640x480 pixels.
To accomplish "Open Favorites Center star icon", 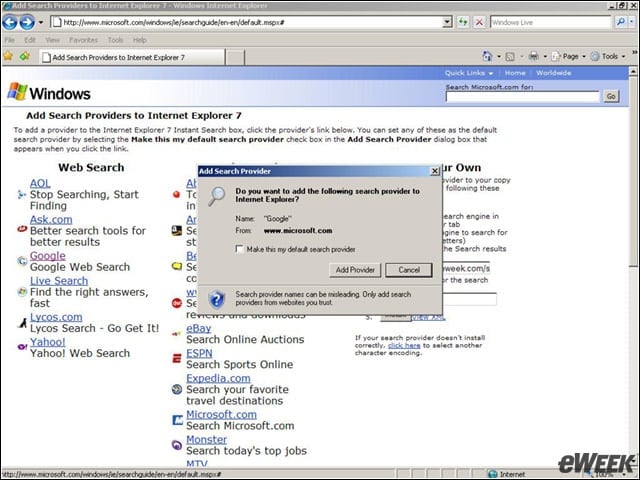I will (8, 56).
